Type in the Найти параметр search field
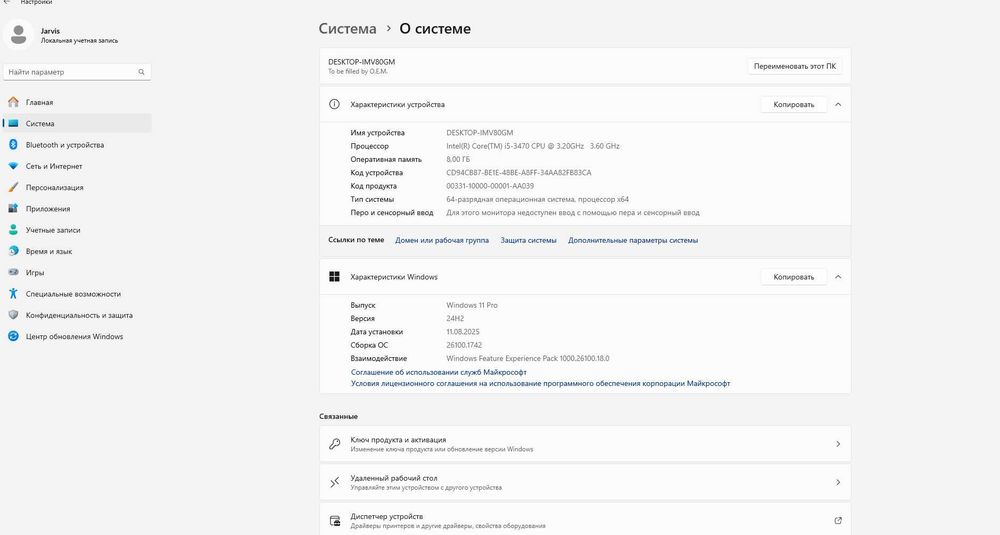Screen dimensions: 1000x535 coord(68,72)
